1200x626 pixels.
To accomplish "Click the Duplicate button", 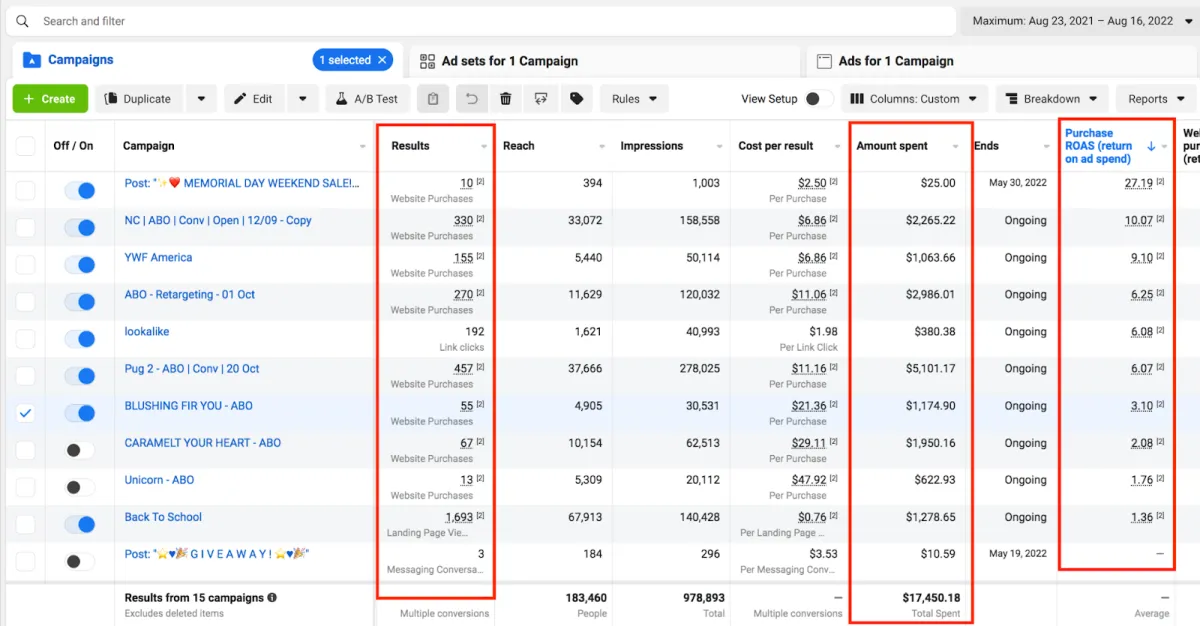I will pyautogui.click(x=138, y=99).
